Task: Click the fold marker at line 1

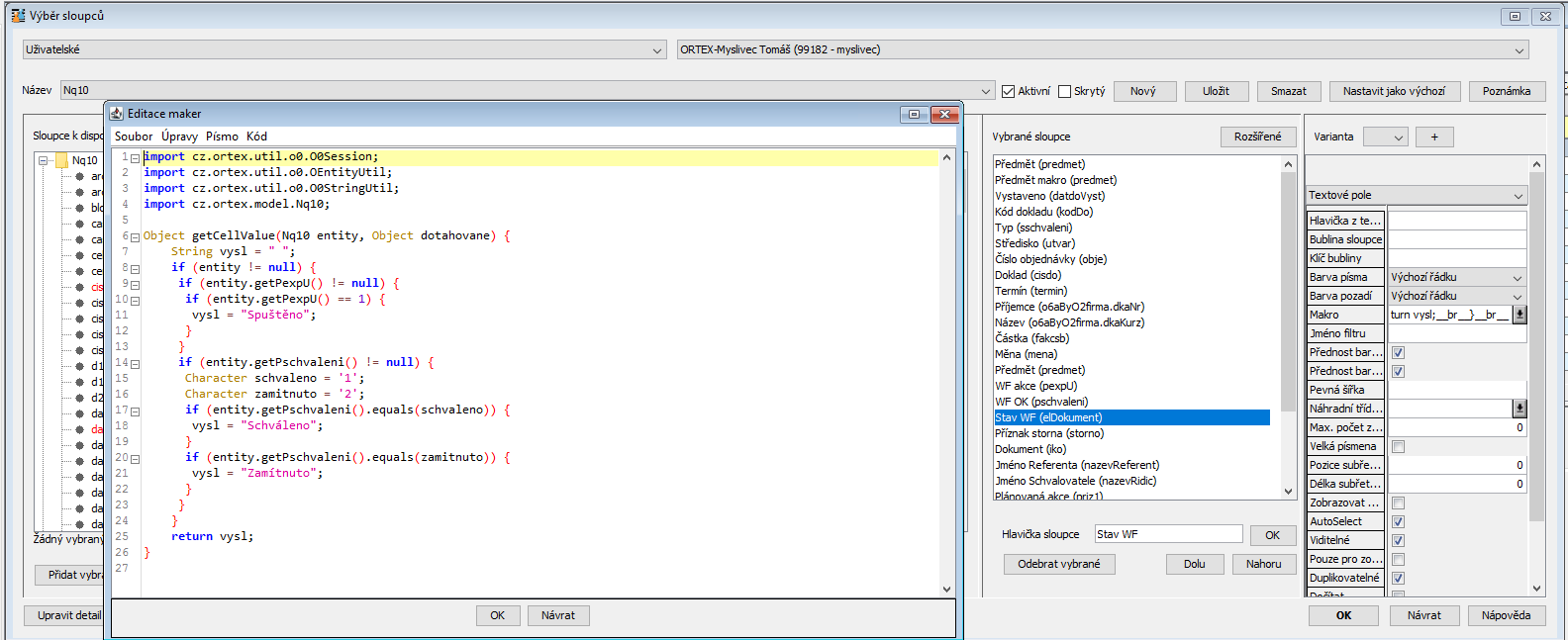Action: coord(136,157)
